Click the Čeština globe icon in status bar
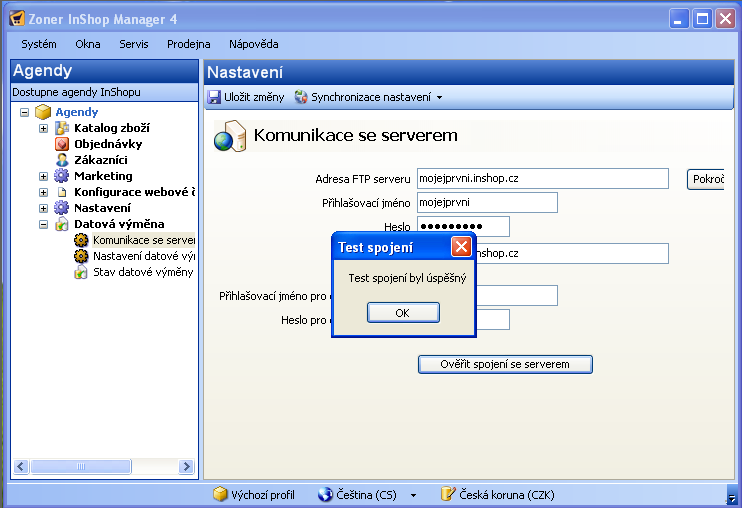The width and height of the screenshot is (742, 508). point(325,494)
